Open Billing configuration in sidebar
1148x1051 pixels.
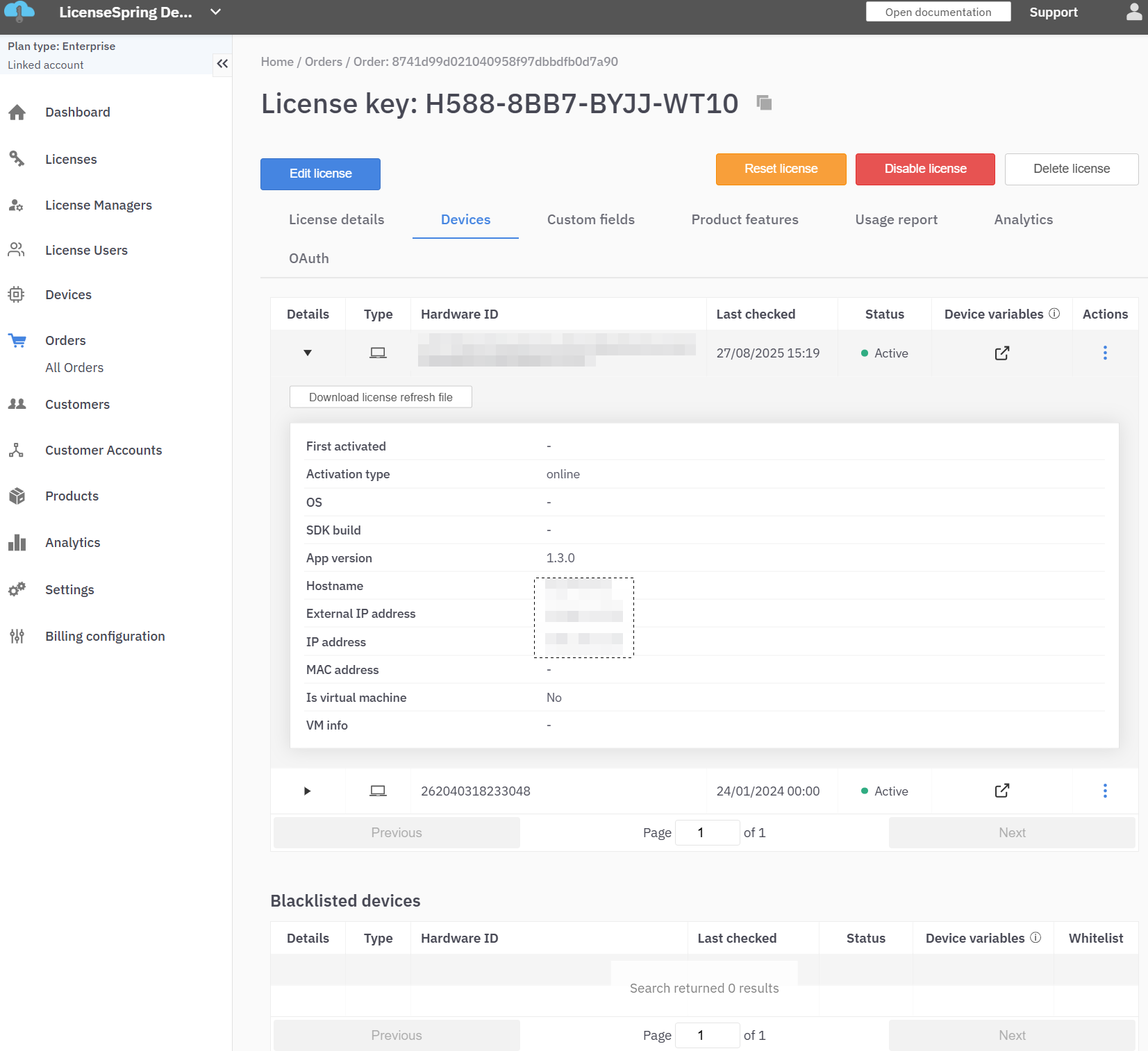[105, 637]
